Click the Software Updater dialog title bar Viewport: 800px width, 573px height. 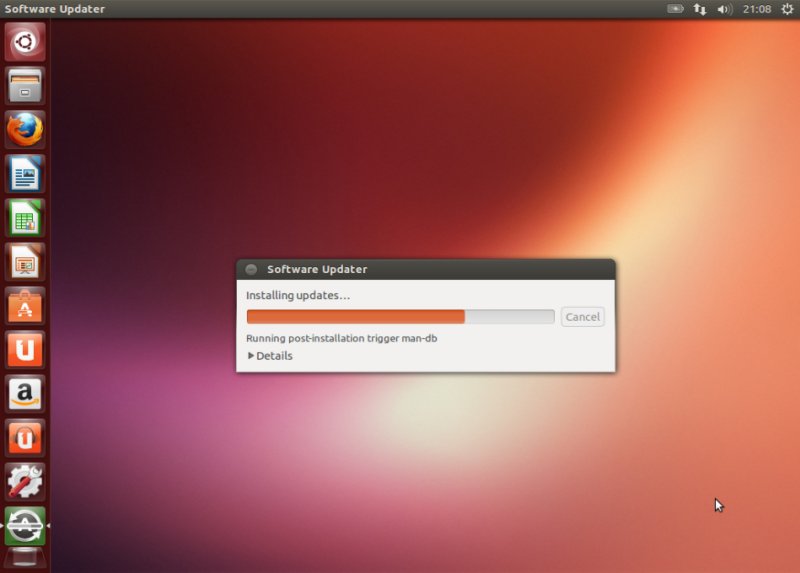(426, 269)
